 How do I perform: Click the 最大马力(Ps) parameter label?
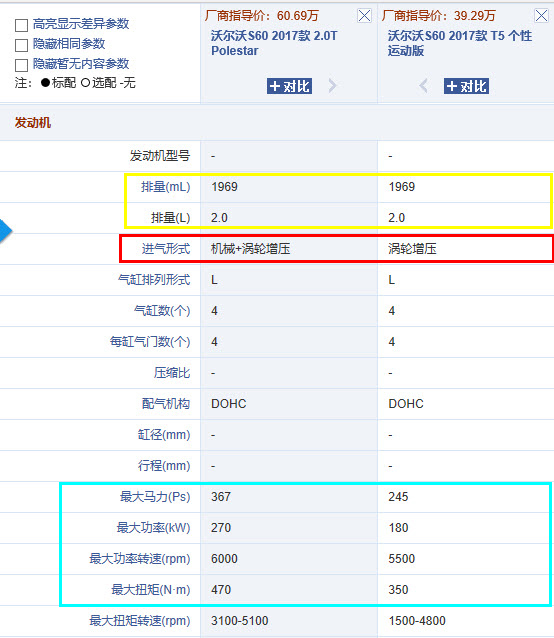coord(155,497)
